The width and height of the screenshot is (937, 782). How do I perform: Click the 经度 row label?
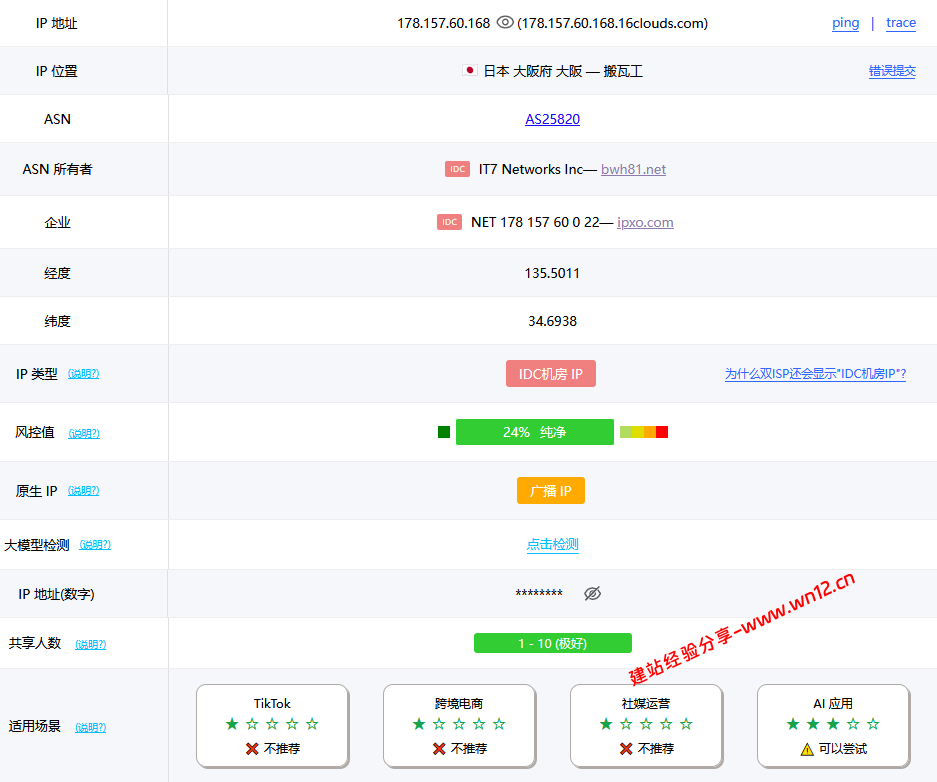click(x=57, y=273)
